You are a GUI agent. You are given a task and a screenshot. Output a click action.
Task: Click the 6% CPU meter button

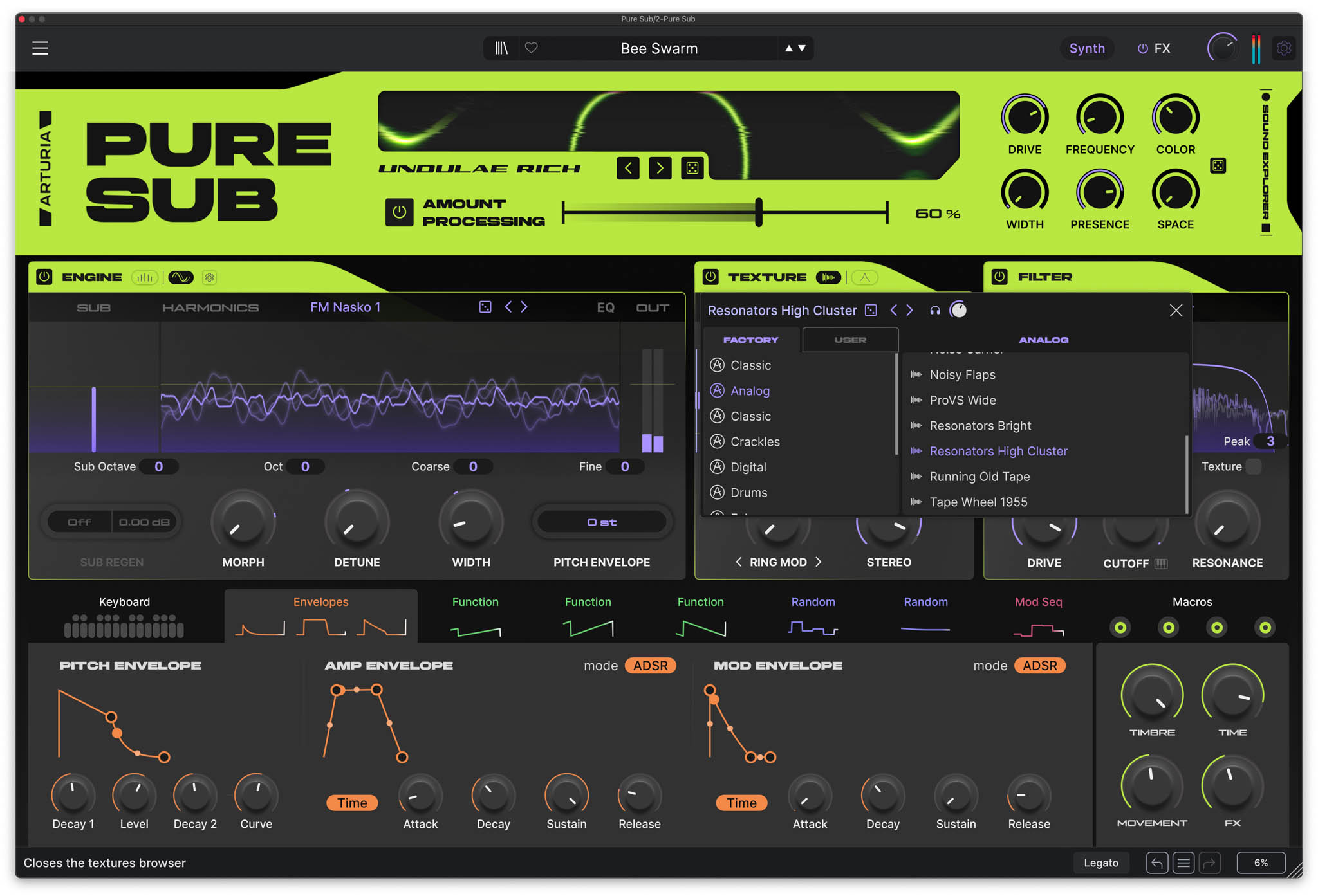tap(1261, 863)
